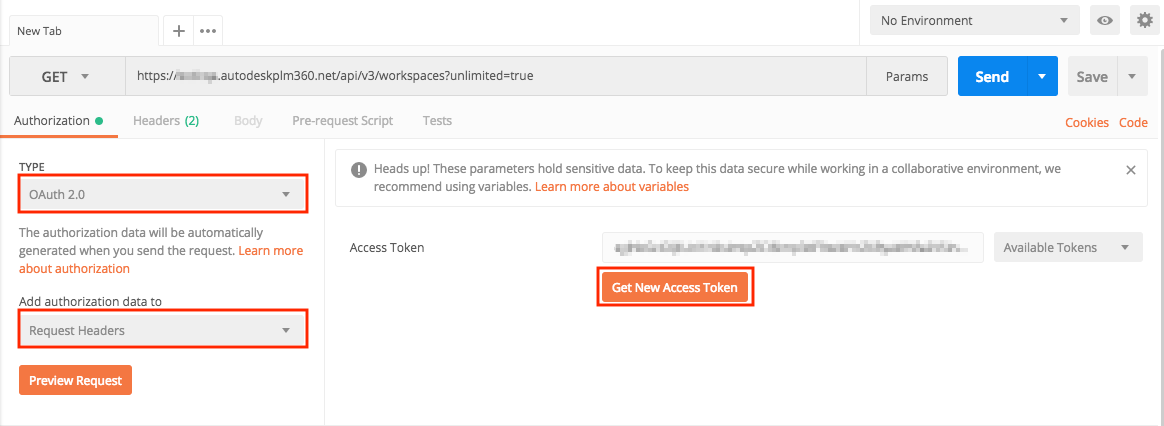Switch to the Tests tab
This screenshot has height=426, width=1164.
click(x=437, y=121)
